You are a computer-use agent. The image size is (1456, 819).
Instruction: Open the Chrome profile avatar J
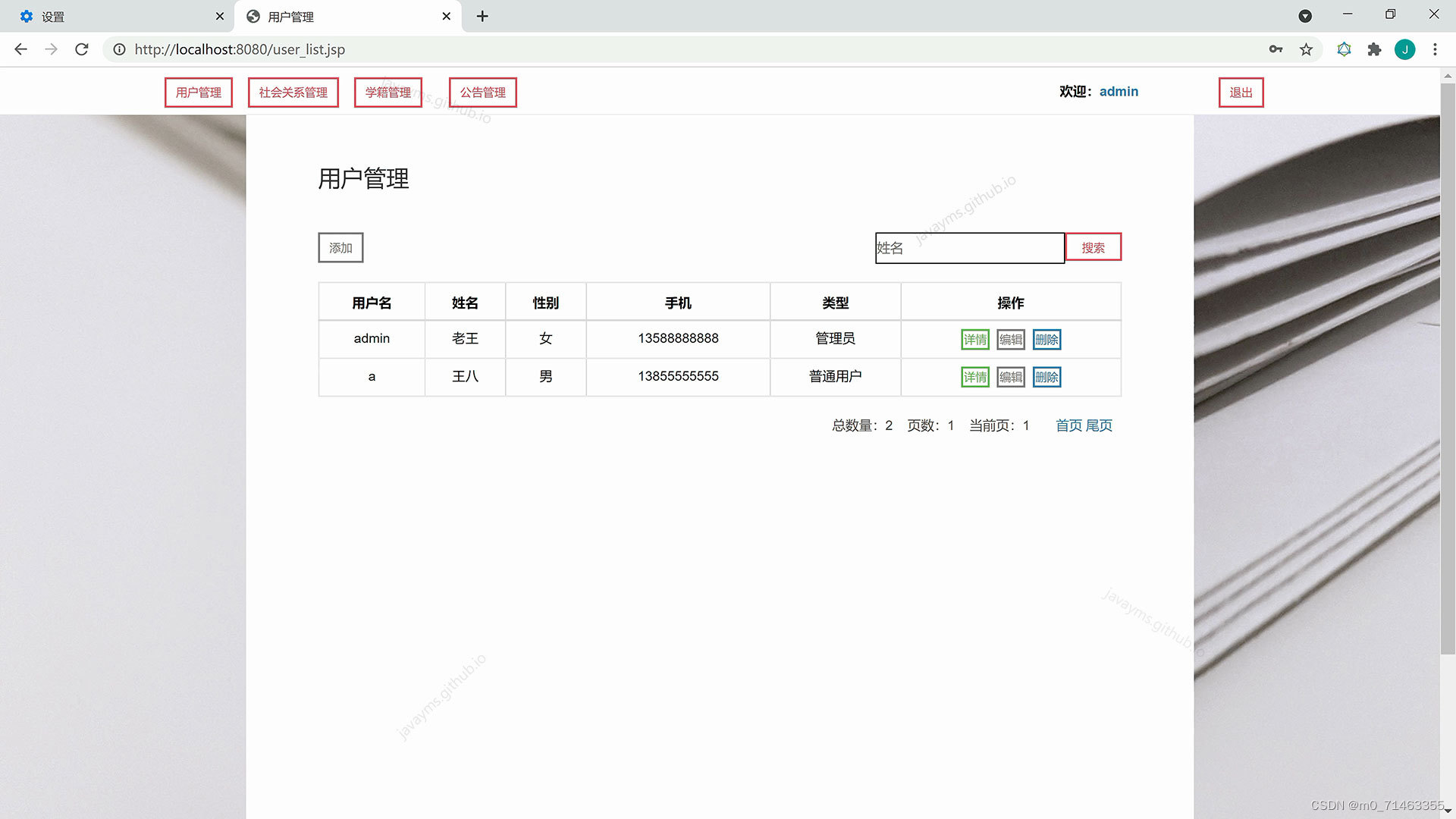click(1404, 49)
